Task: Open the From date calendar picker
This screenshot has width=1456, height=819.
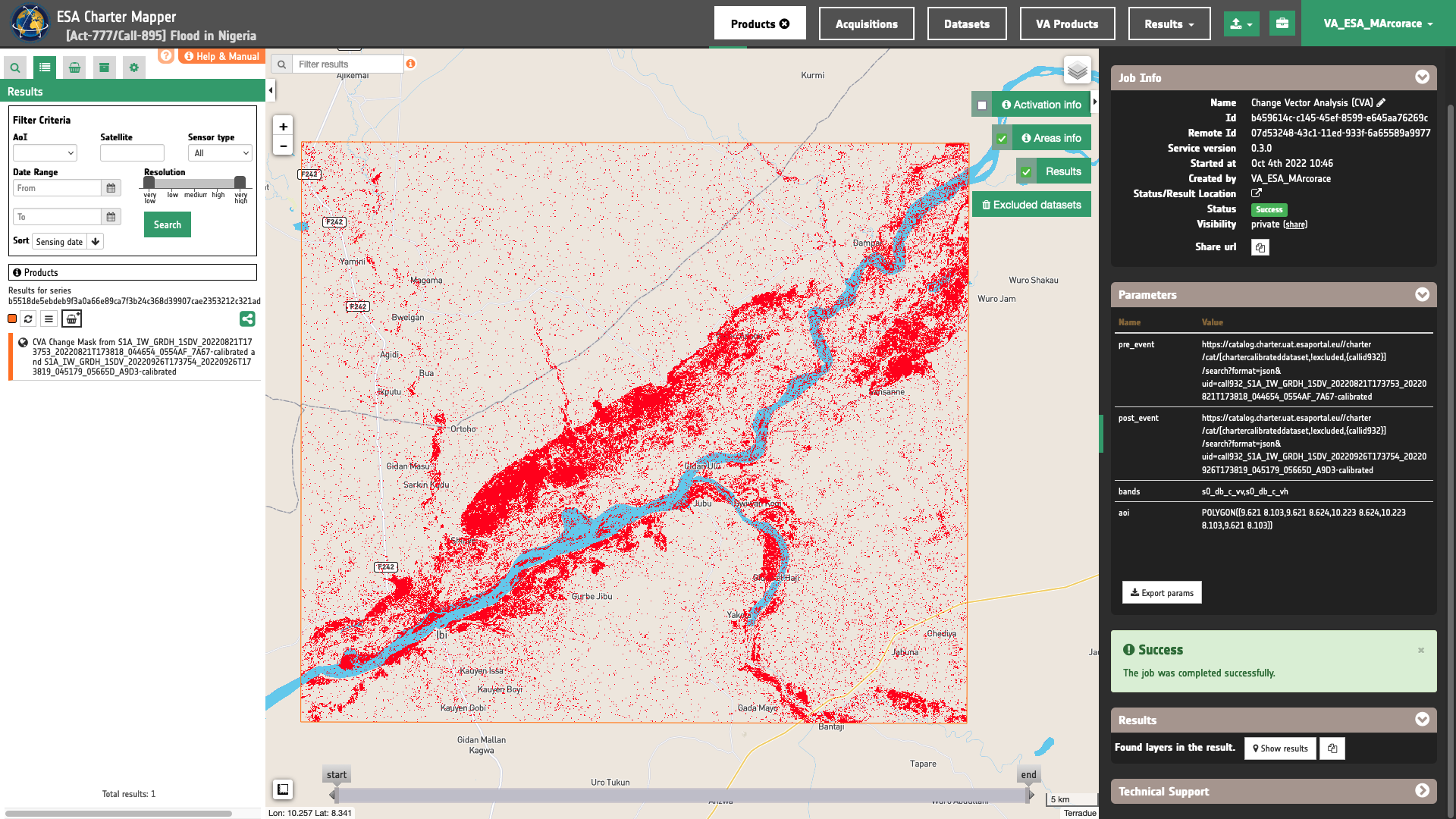Action: pos(111,188)
